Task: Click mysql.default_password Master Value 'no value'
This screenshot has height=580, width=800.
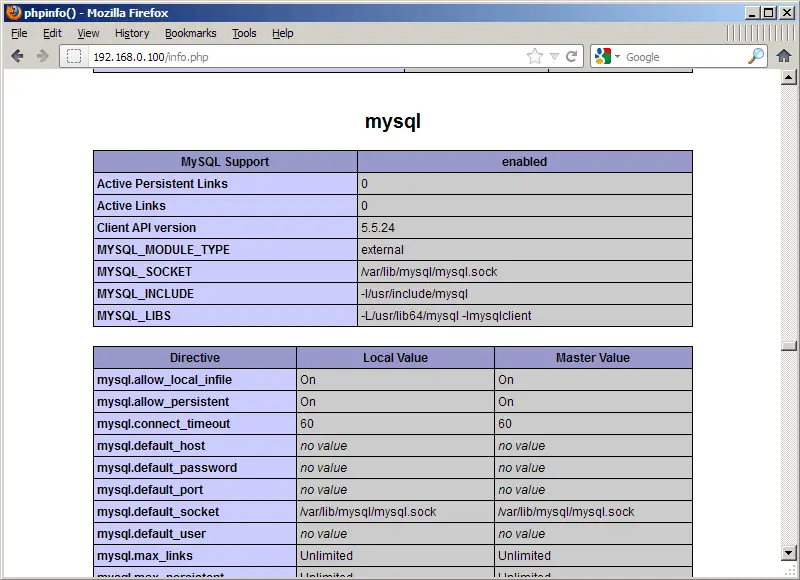Action: coord(521,468)
